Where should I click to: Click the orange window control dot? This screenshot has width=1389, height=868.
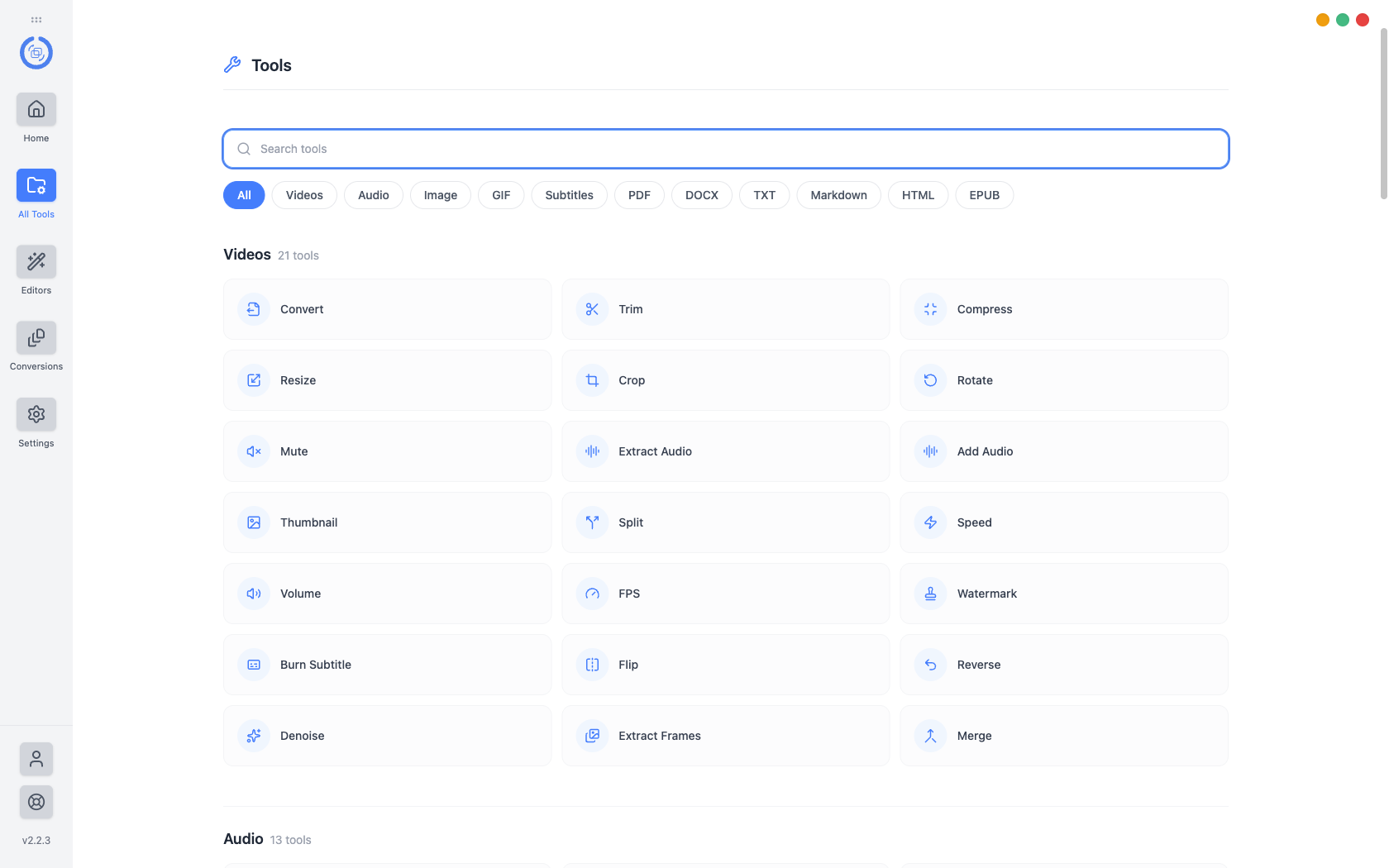1323,20
